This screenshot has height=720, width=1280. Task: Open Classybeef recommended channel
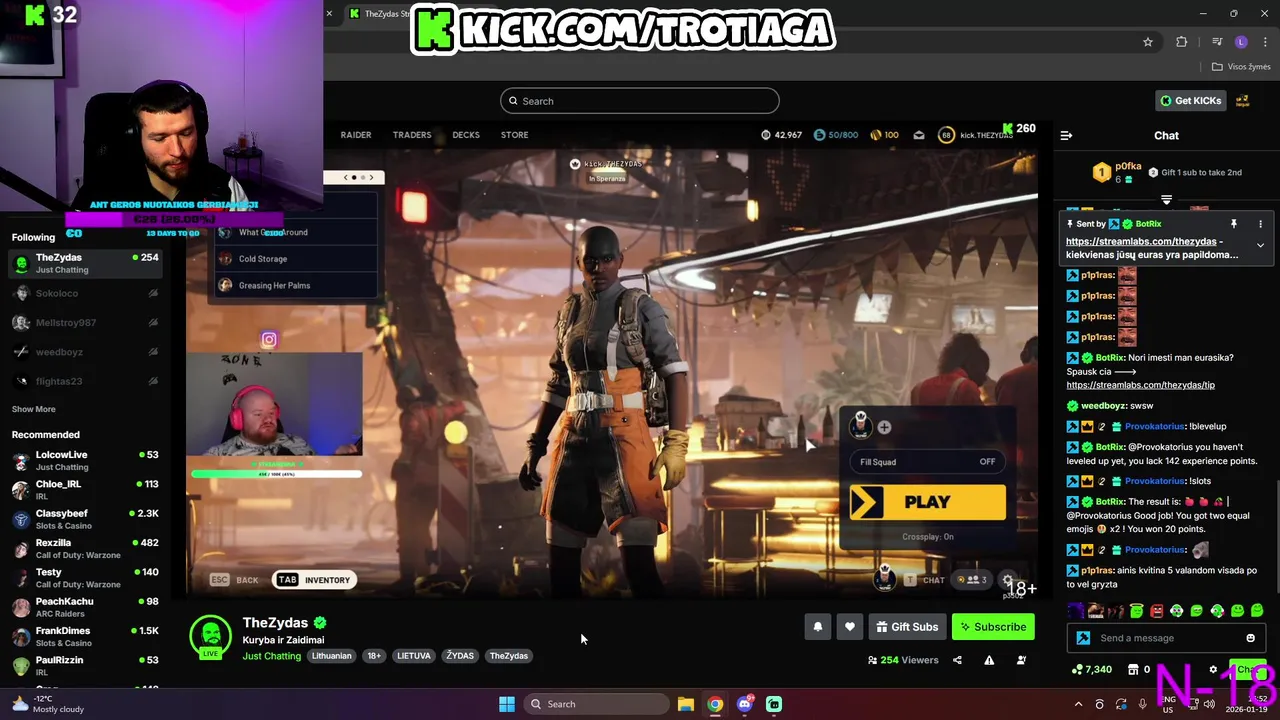(x=85, y=519)
